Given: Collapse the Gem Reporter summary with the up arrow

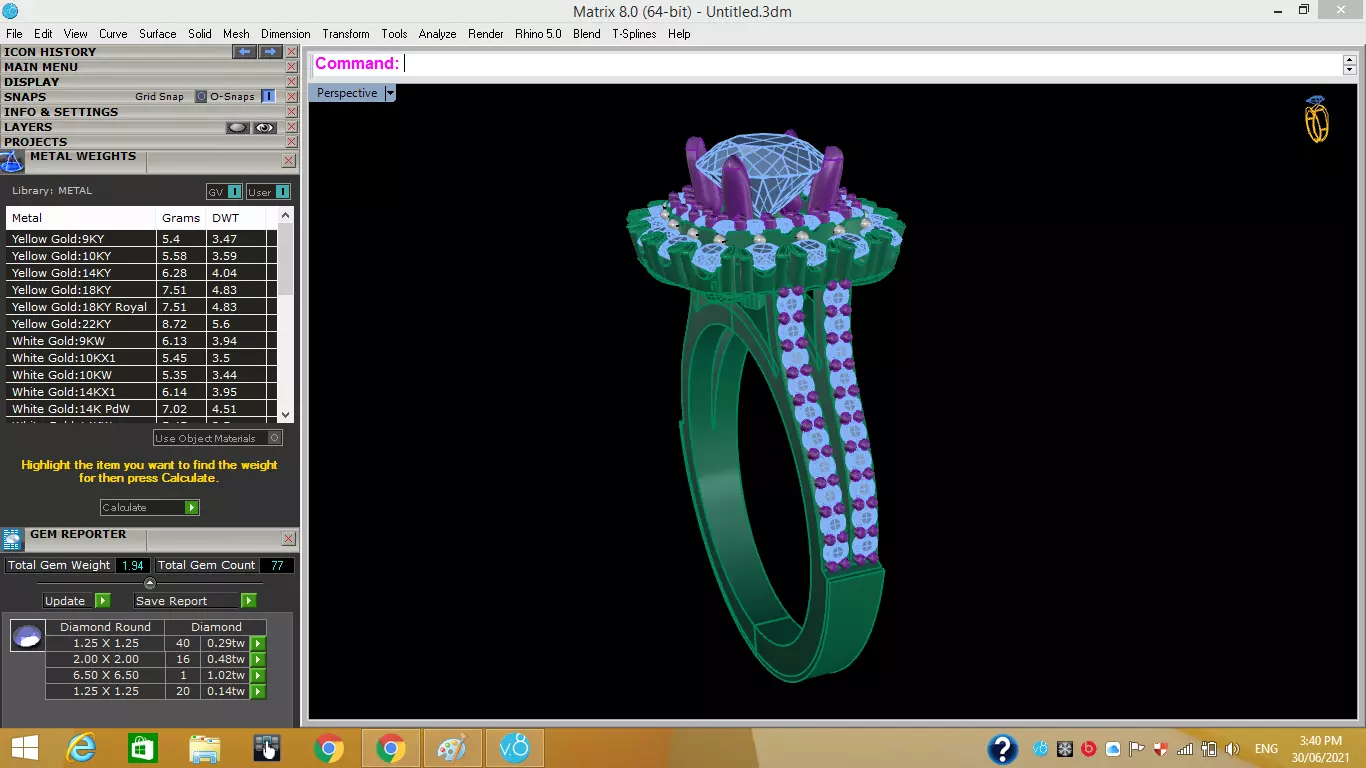Looking at the screenshot, I should pos(150,583).
